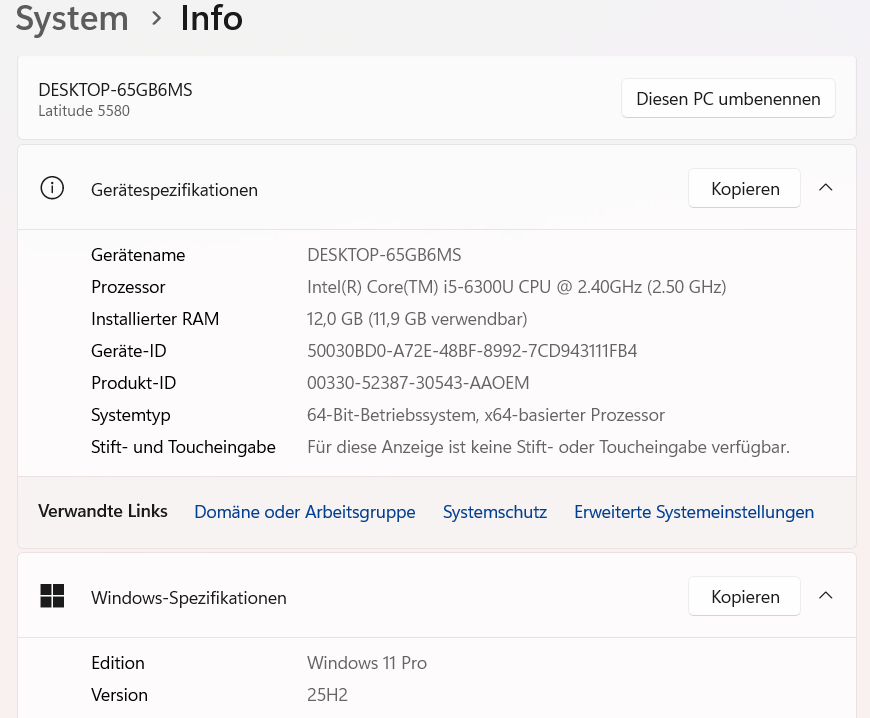Click the Version label
Screen dimensions: 870x718
point(119,695)
